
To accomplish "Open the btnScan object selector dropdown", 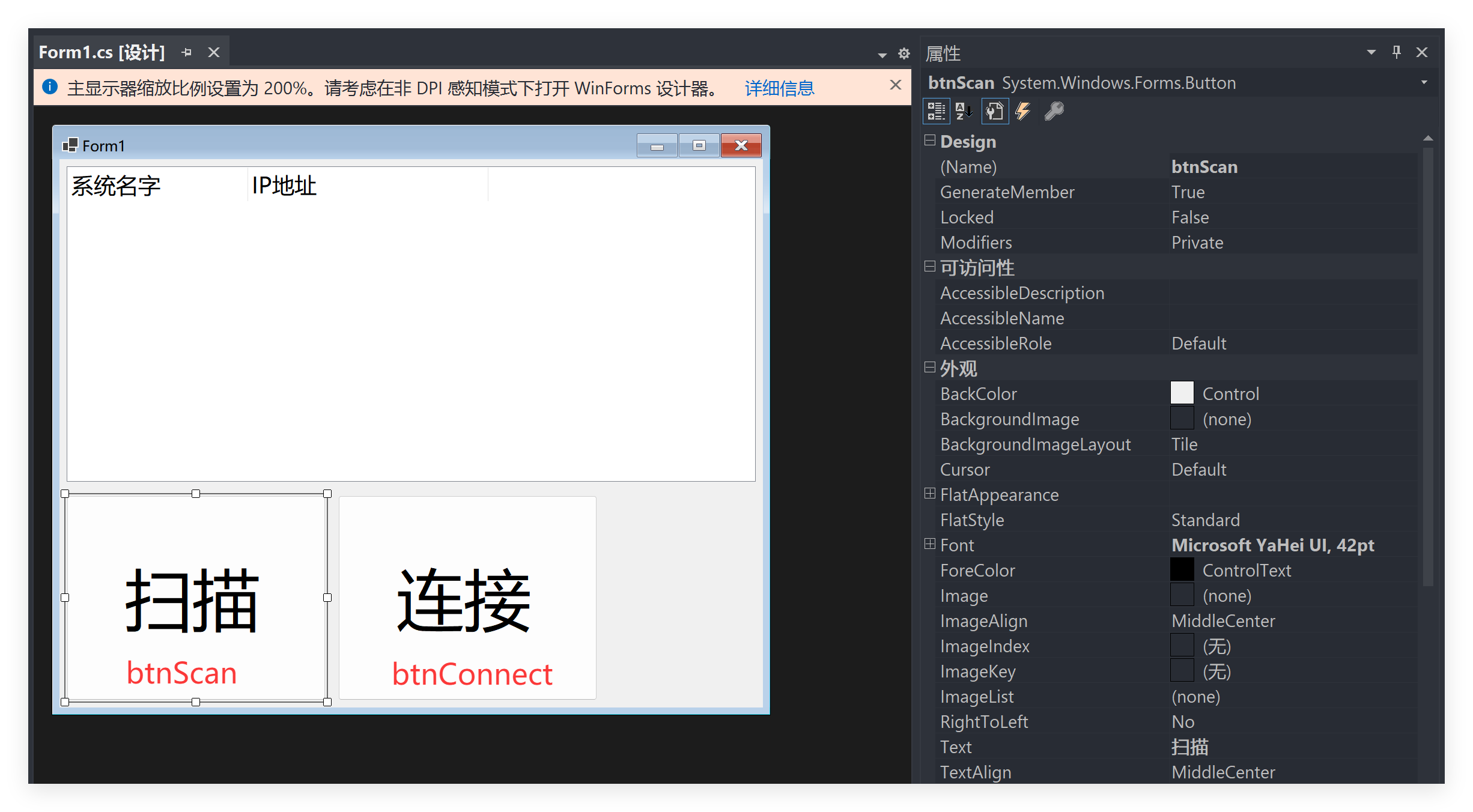I will click(x=1424, y=82).
